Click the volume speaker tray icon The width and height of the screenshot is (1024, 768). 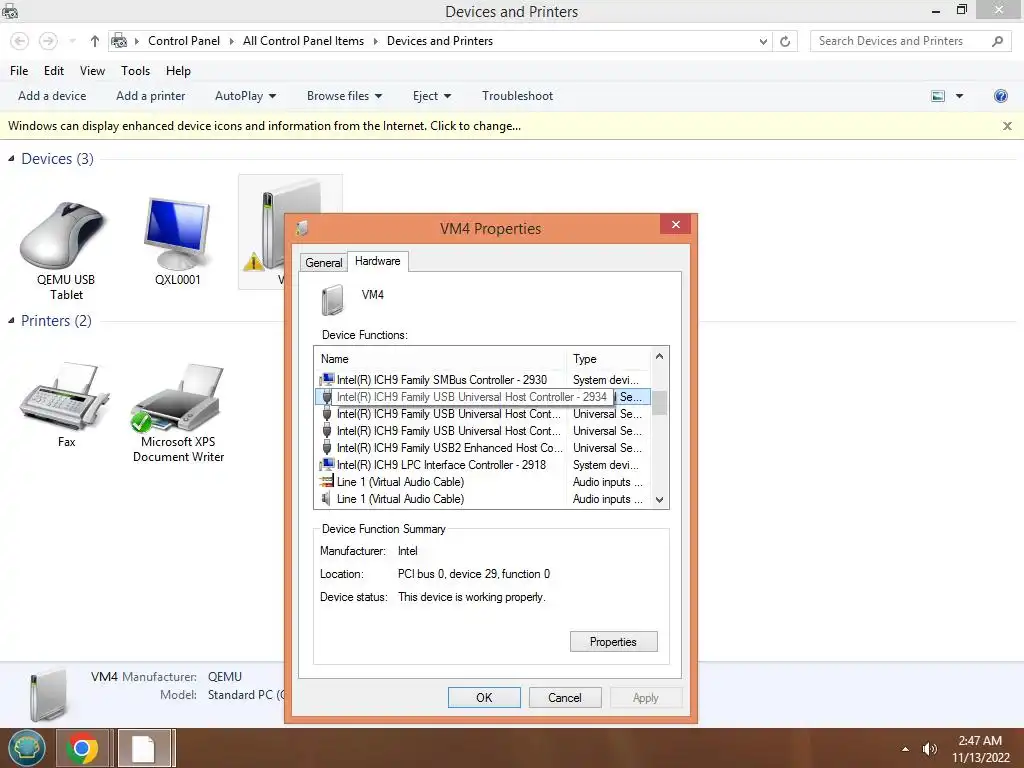point(929,749)
